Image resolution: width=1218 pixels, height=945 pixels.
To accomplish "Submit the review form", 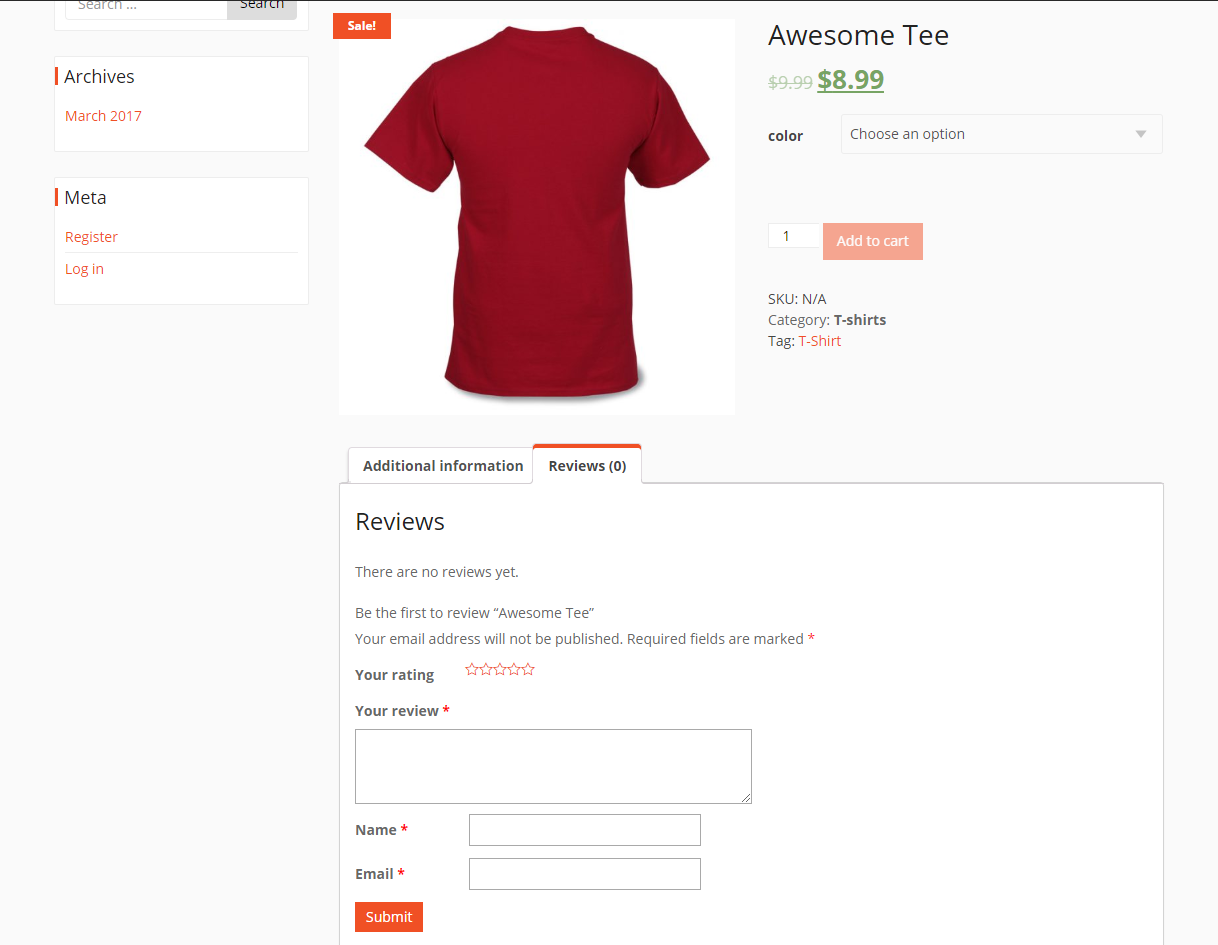I will (389, 917).
